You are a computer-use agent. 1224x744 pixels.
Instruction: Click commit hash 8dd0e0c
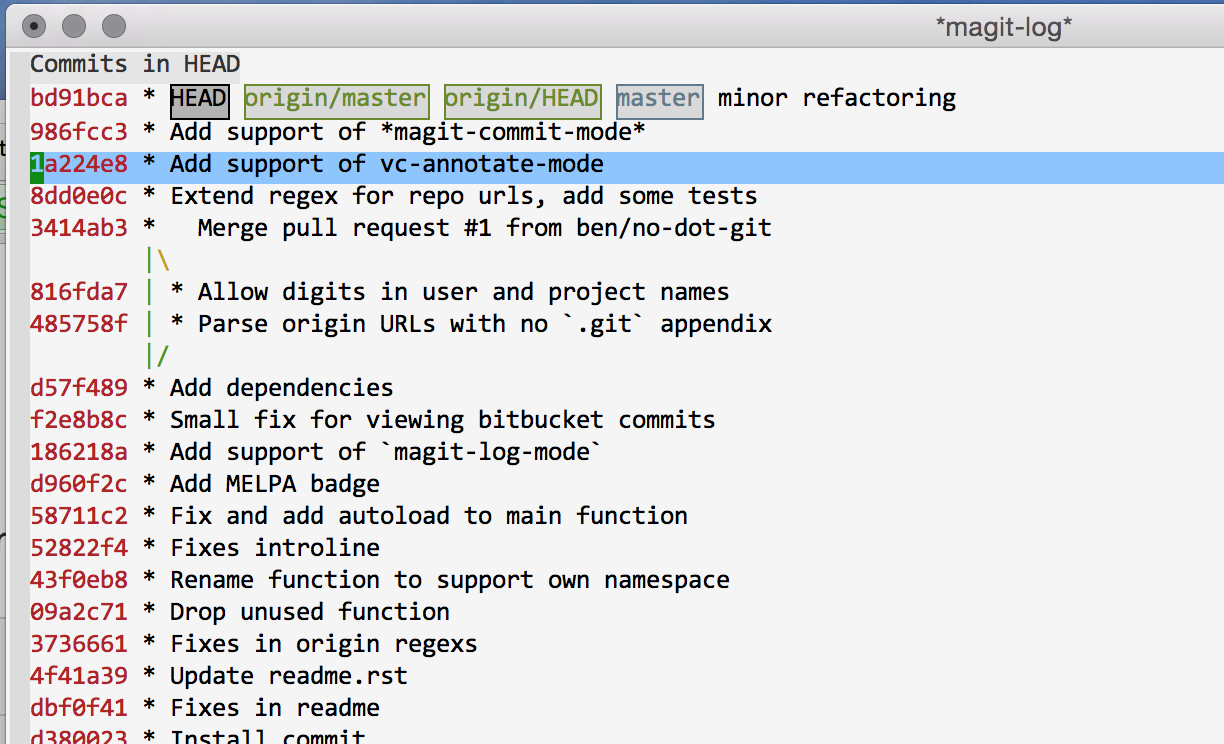79,196
